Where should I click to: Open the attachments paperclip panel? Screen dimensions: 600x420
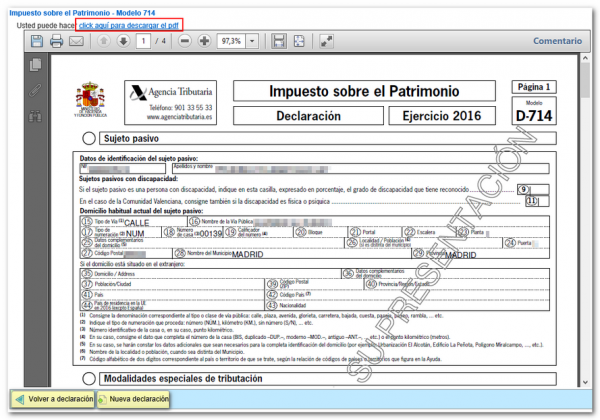[x=35, y=91]
